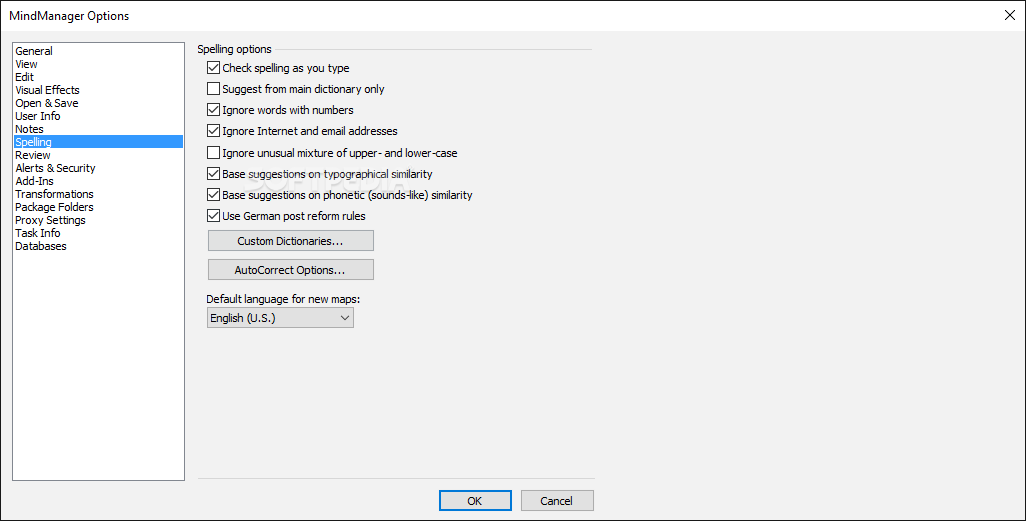
Task: Open the Open & Save section
Action: pyautogui.click(x=46, y=103)
